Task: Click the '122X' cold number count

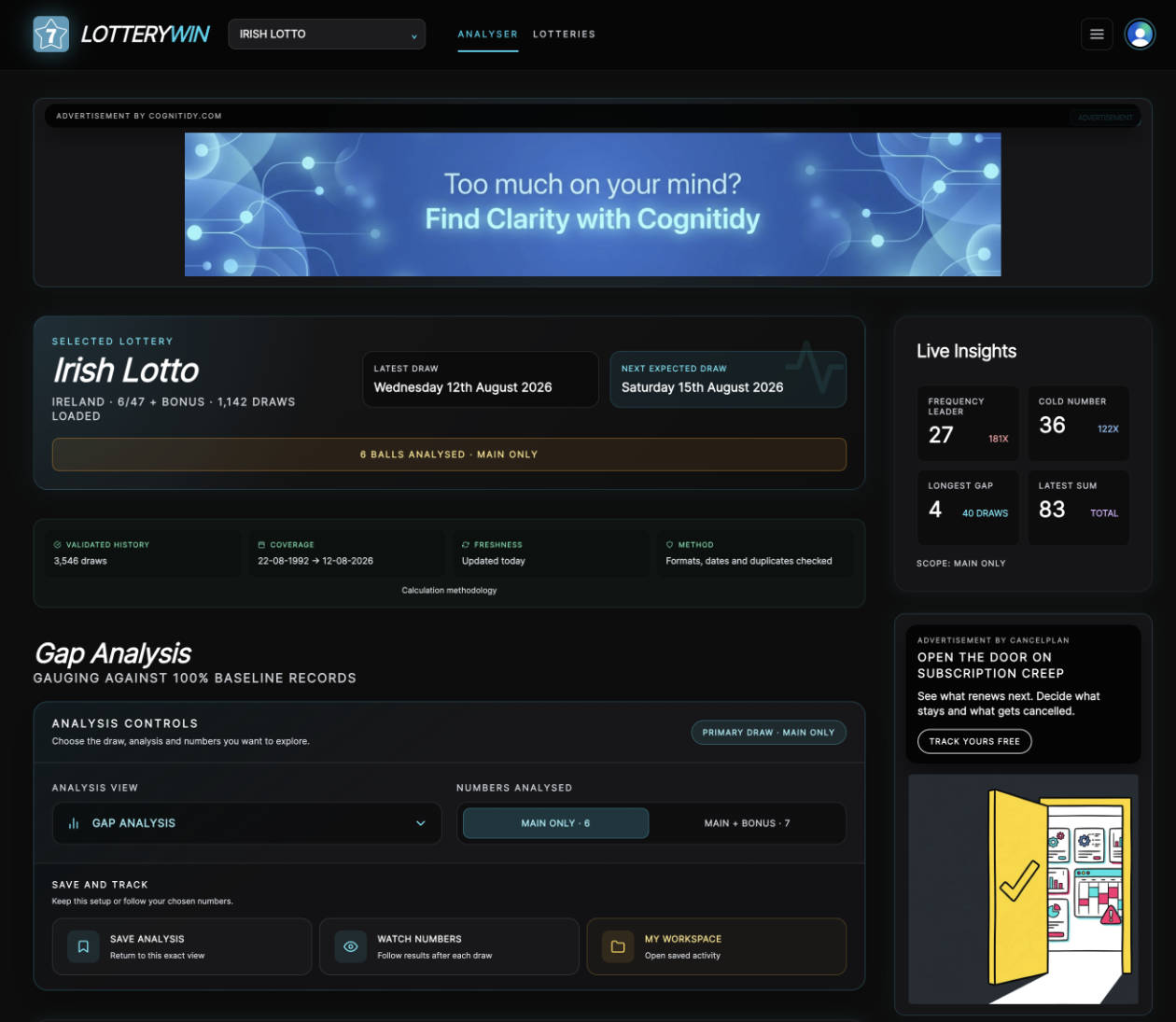Action: (x=1108, y=429)
